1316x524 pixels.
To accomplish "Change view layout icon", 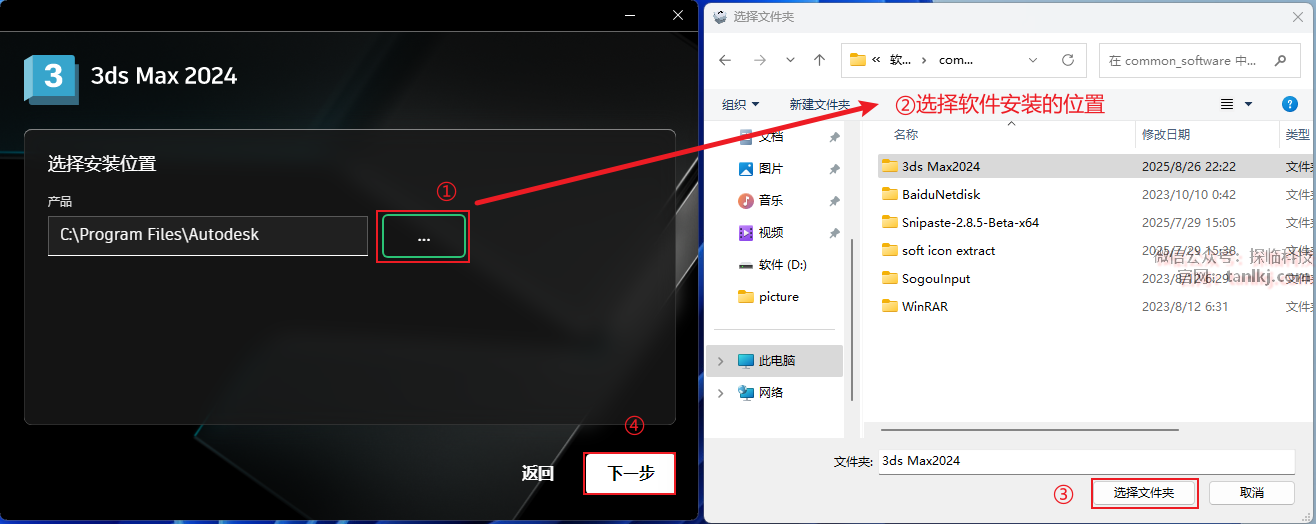I will coord(1227,104).
